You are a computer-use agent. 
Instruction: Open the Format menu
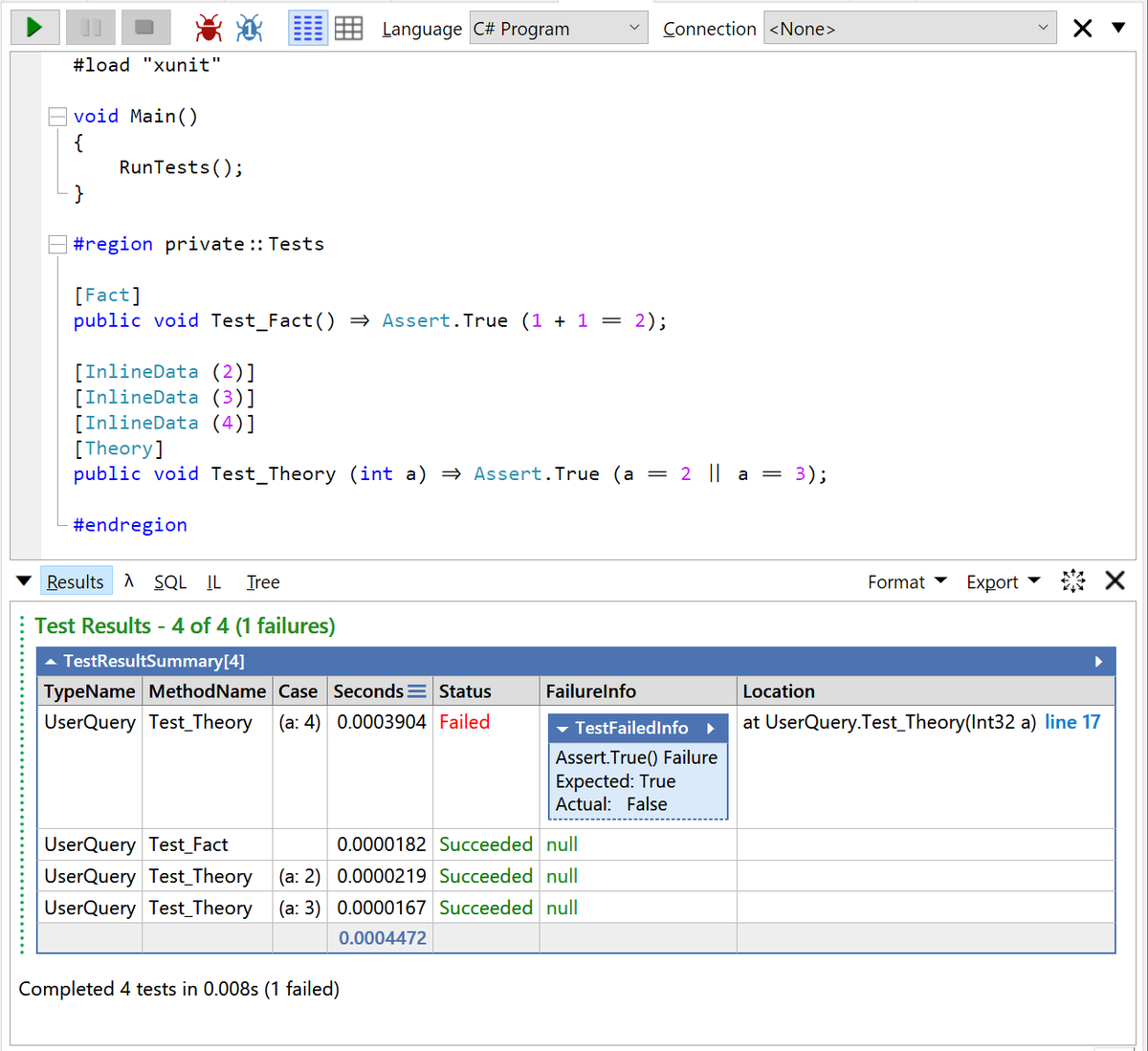coord(907,581)
